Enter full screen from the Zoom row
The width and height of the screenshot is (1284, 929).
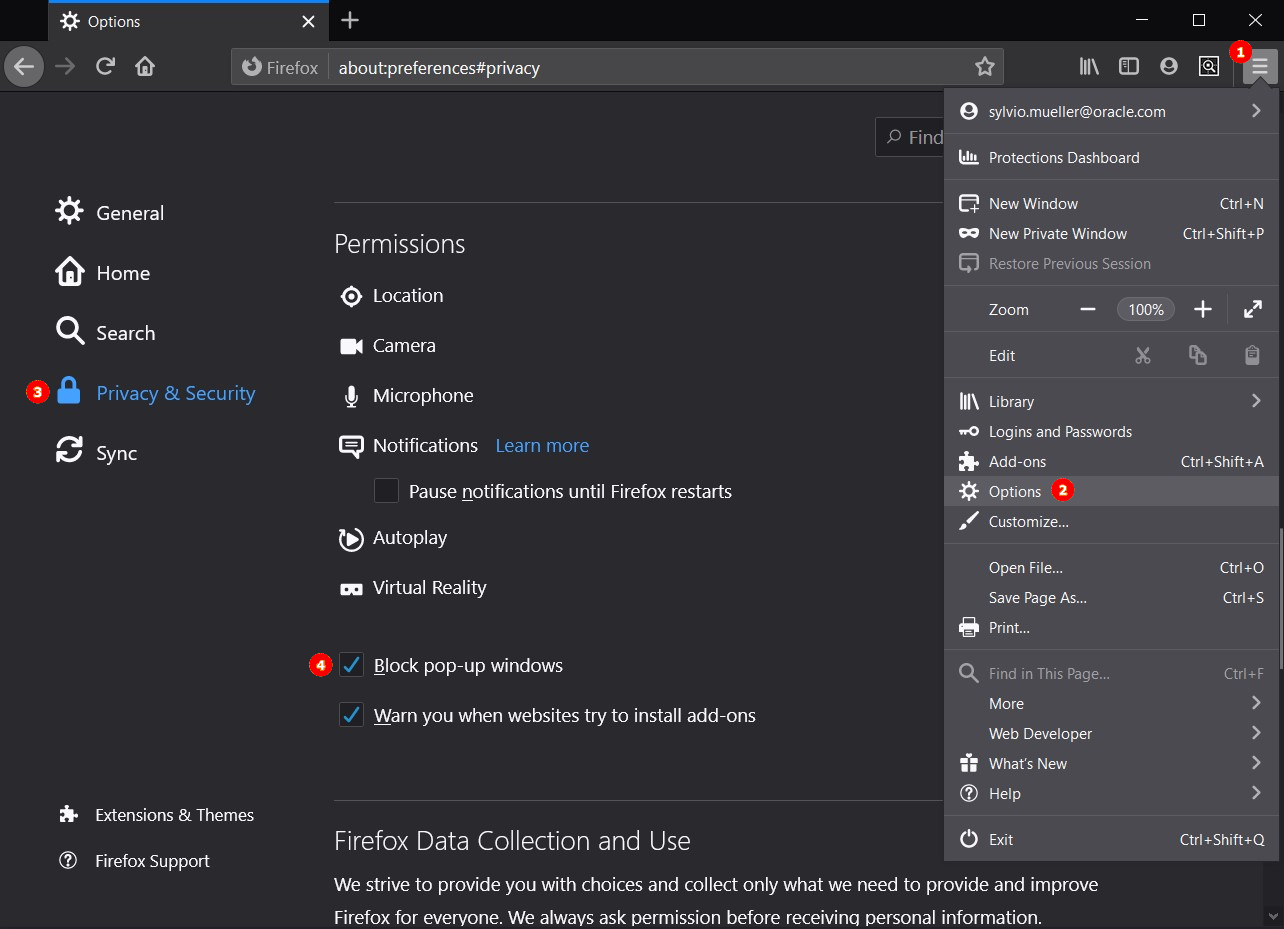[1252, 310]
